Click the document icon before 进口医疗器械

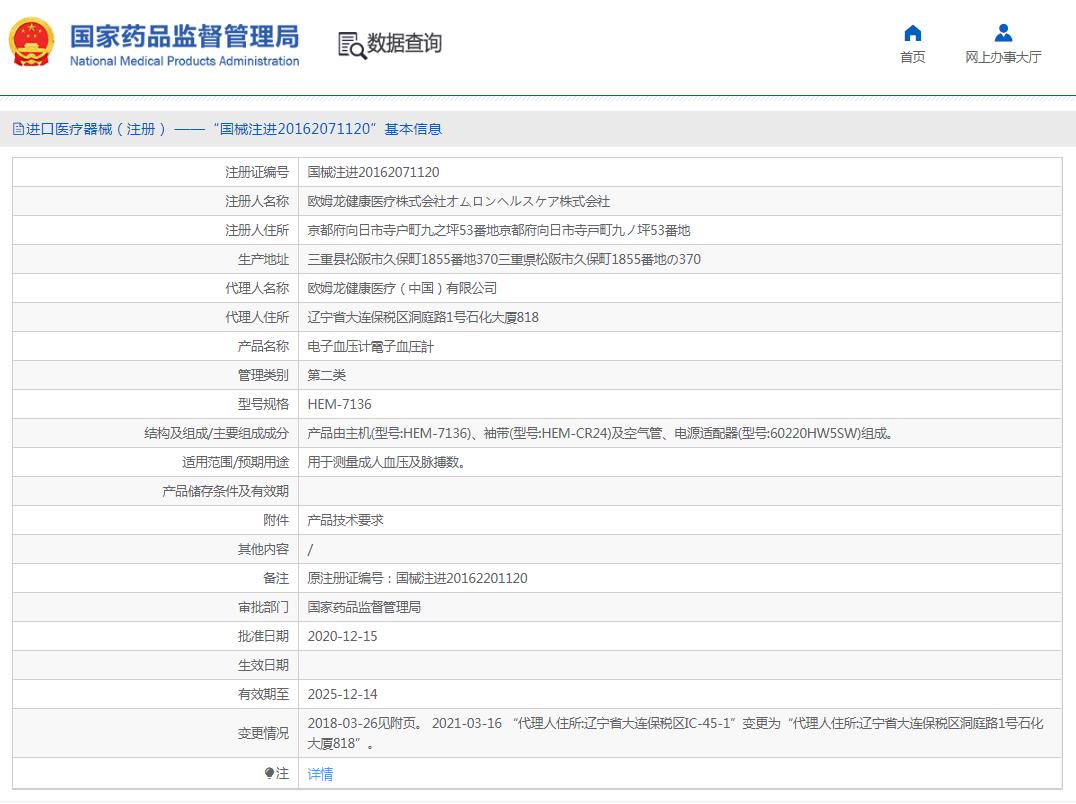[19, 129]
